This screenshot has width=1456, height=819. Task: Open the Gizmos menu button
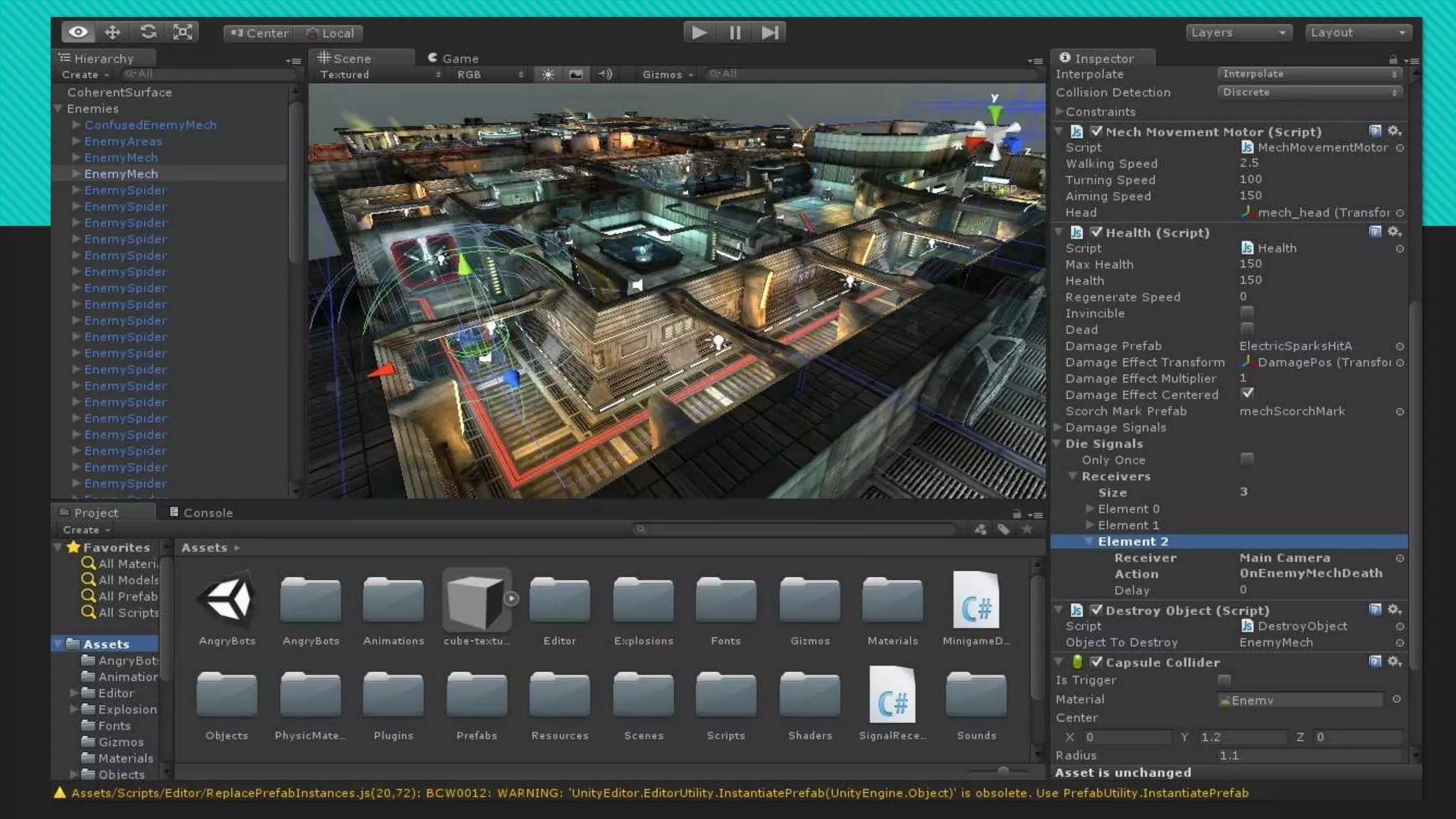(x=667, y=75)
